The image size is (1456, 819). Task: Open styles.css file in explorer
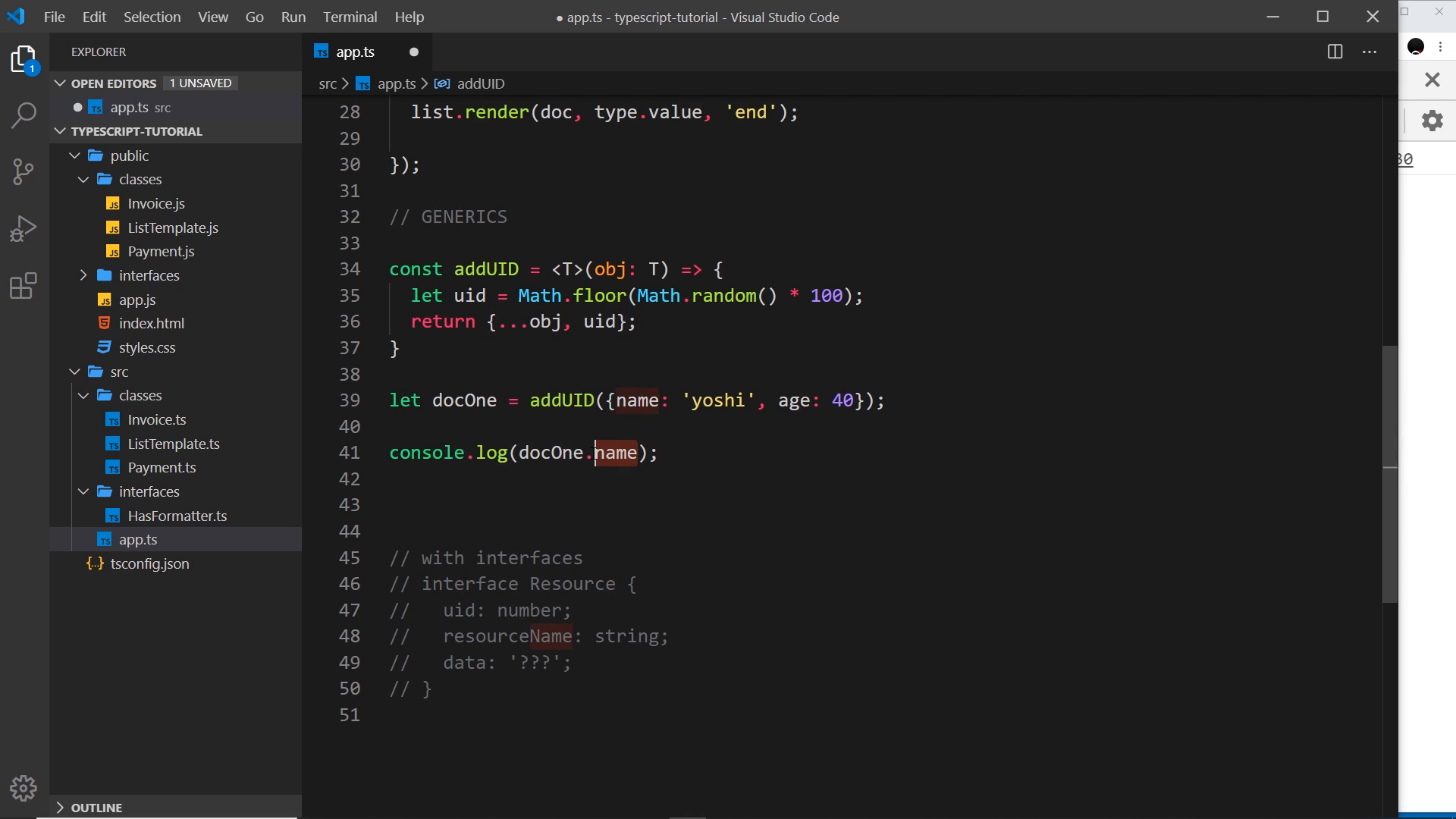[147, 347]
